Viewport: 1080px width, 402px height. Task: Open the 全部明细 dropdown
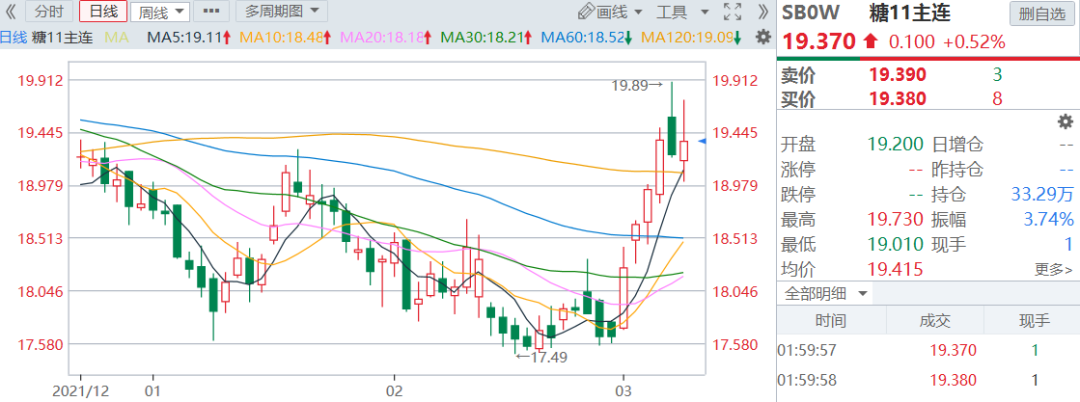pos(826,294)
